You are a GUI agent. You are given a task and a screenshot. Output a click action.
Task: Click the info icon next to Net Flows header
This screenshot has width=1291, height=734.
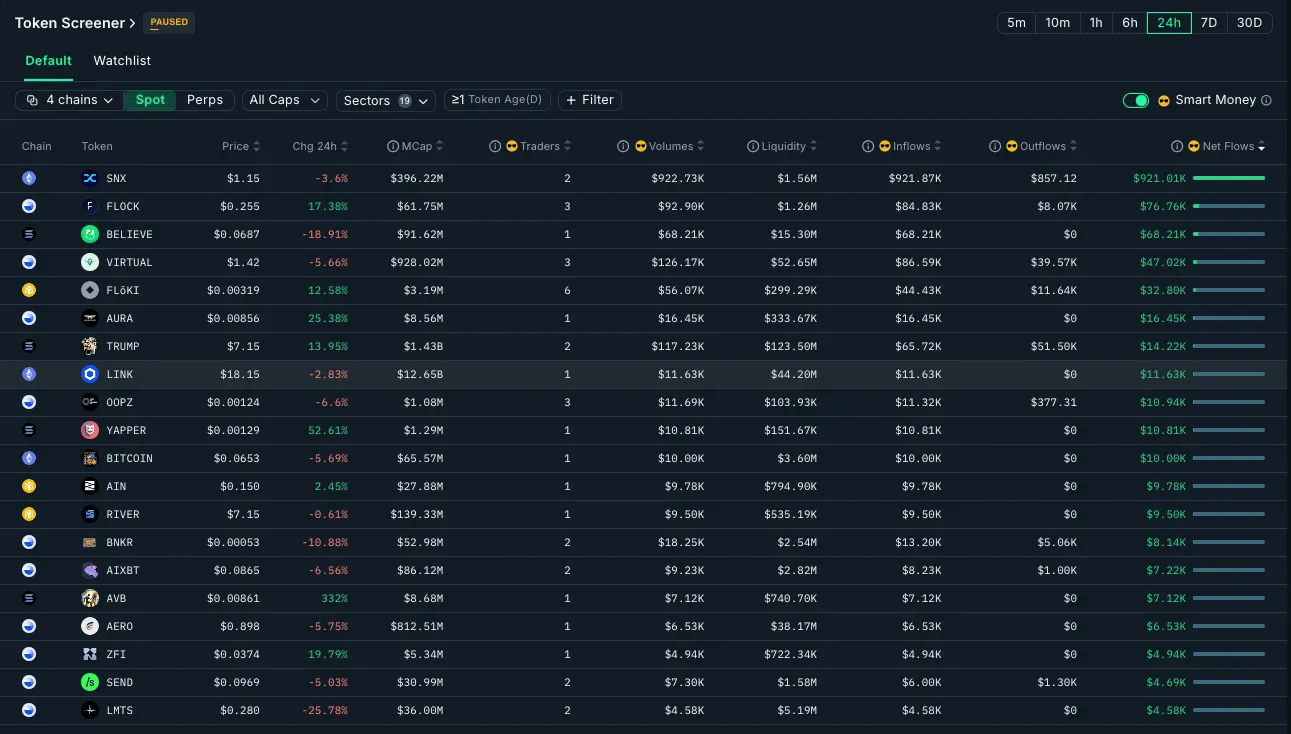tap(1177, 146)
